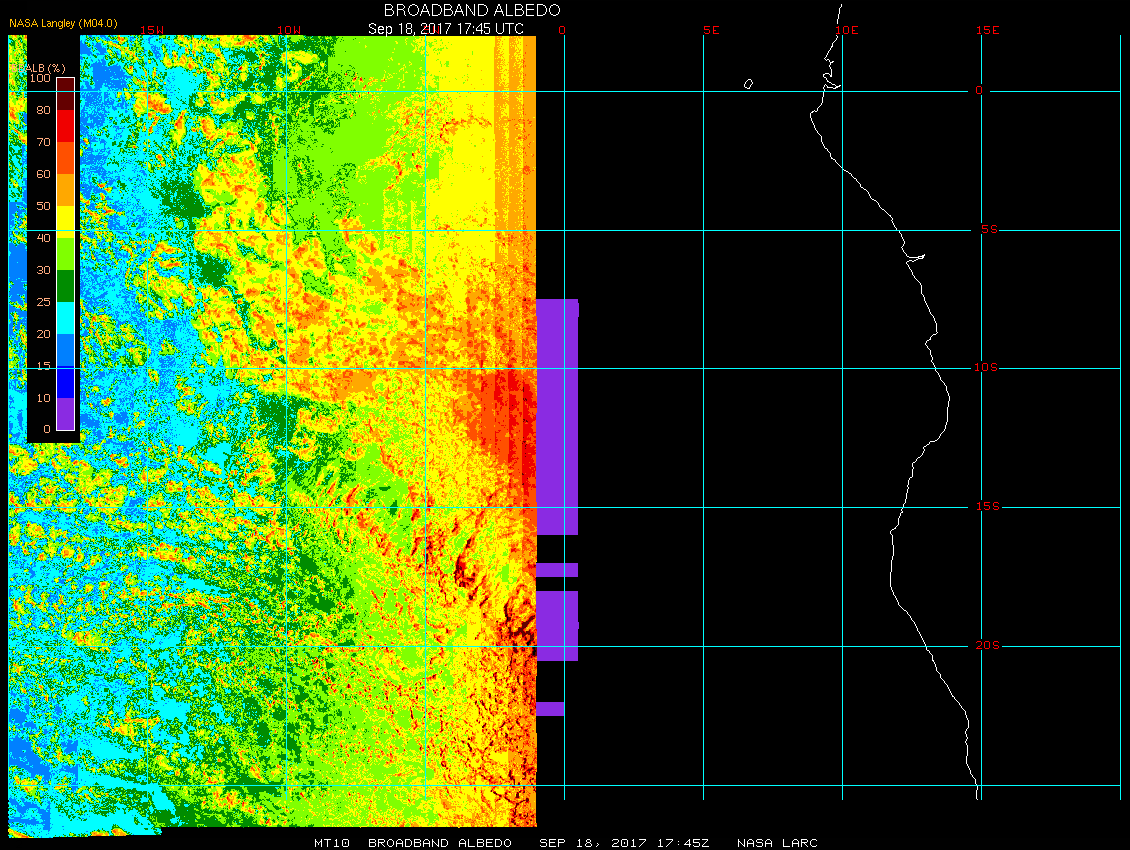Click the NASA LARC footer credit
The height and width of the screenshot is (850, 1130).
click(777, 843)
